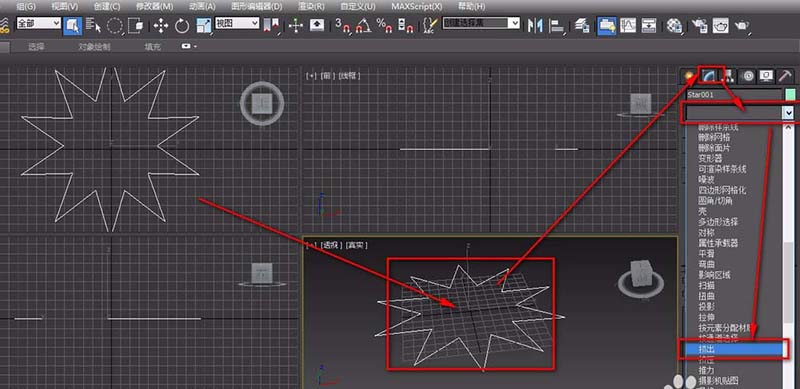Select 扭曲 modifier in list
The height and width of the screenshot is (389, 800).
point(707,296)
